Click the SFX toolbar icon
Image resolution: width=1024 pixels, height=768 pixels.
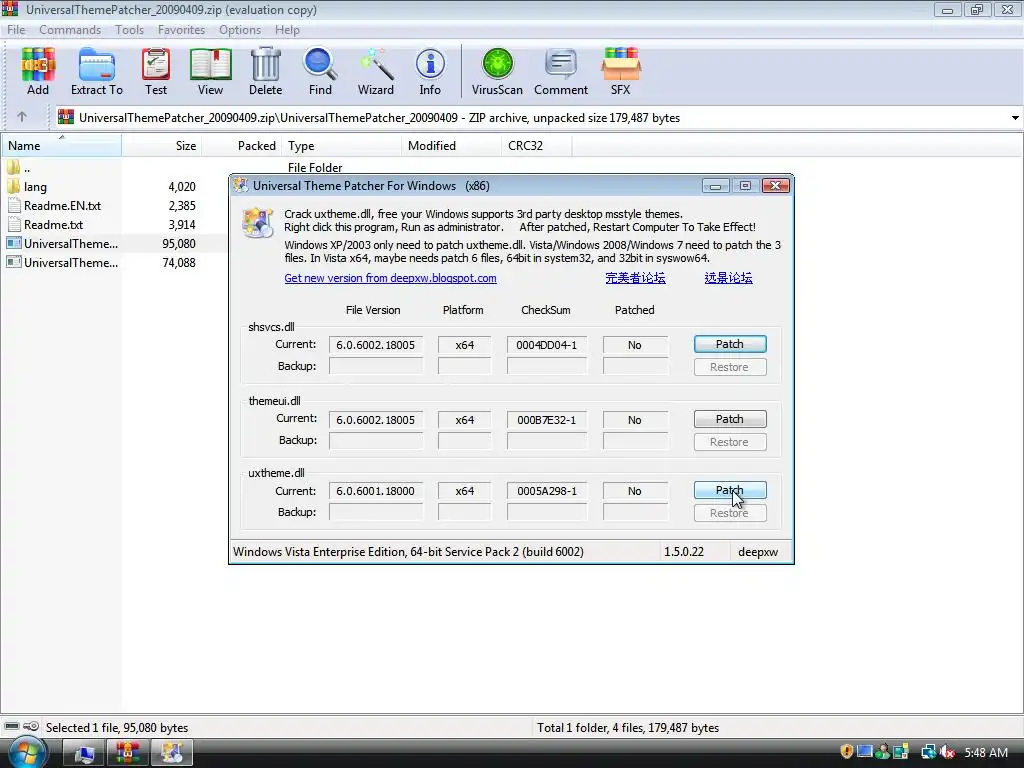tap(620, 71)
